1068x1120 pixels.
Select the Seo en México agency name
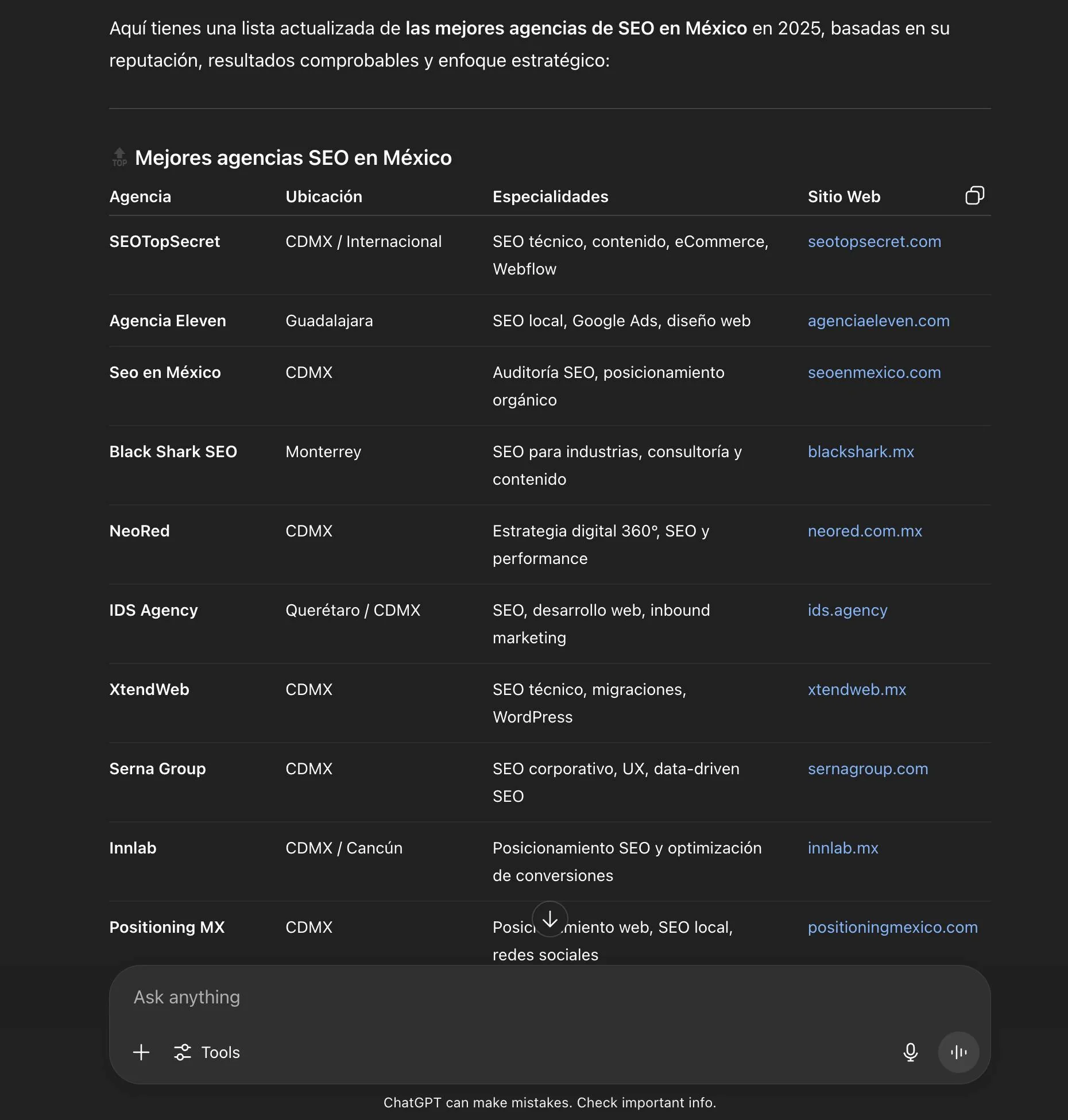click(x=165, y=372)
